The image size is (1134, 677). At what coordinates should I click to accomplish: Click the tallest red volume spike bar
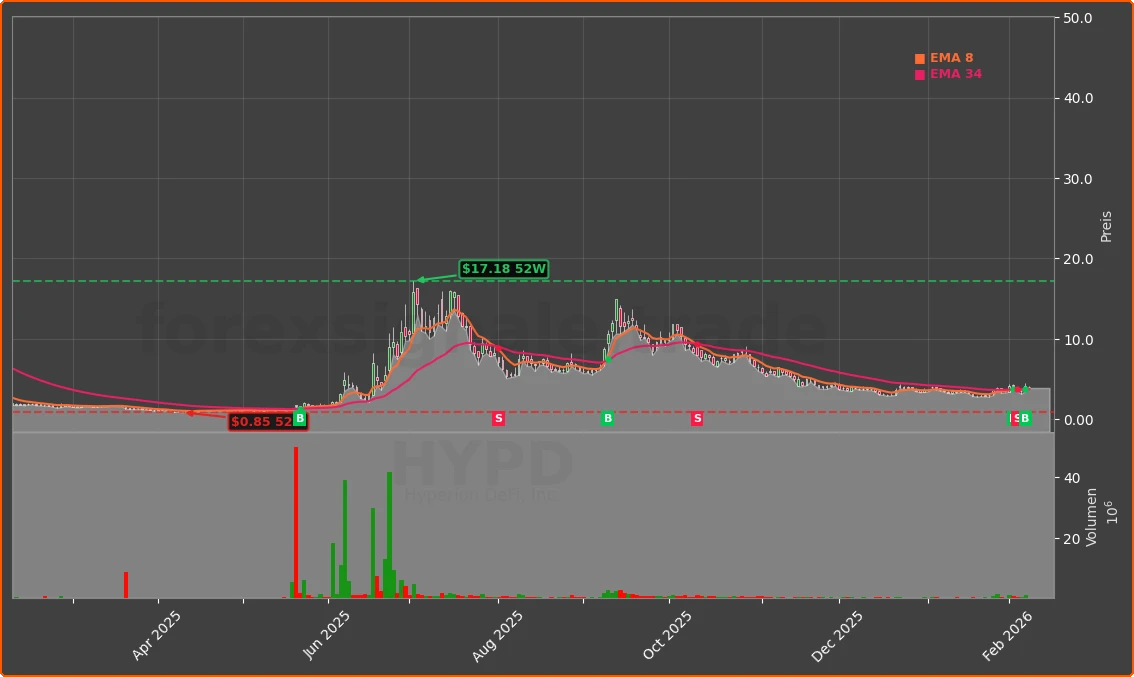(297, 520)
